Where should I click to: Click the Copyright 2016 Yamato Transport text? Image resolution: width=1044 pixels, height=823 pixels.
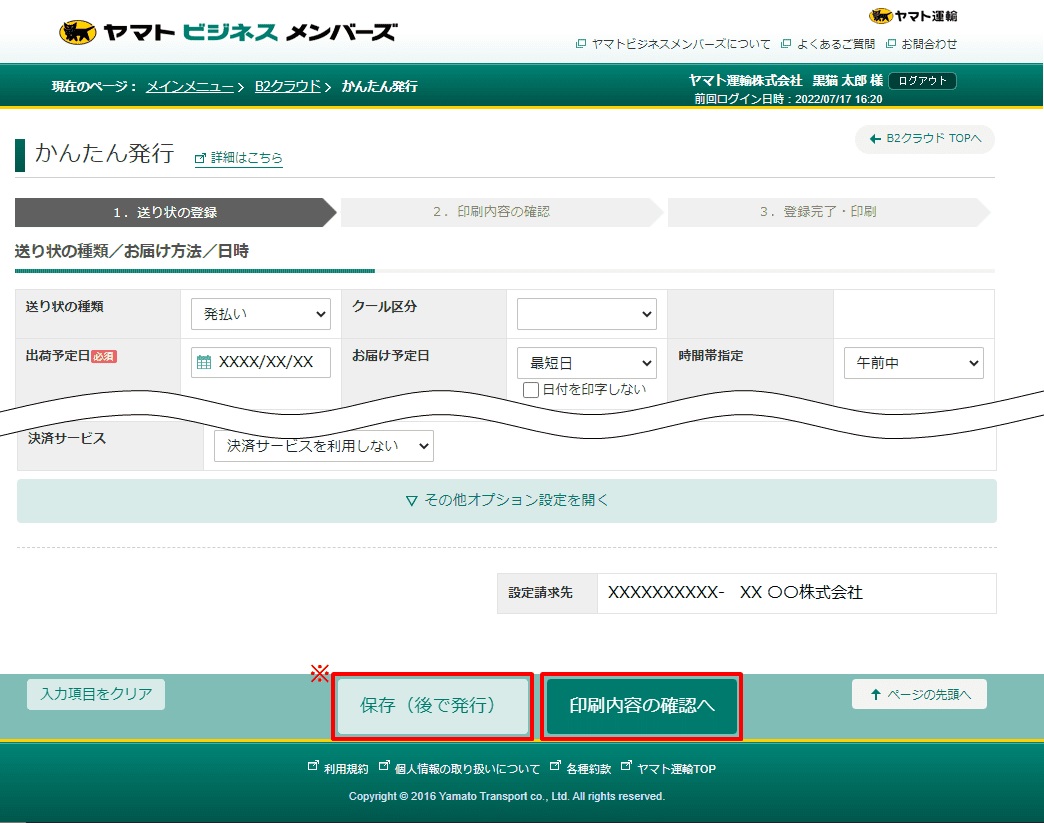(x=507, y=796)
